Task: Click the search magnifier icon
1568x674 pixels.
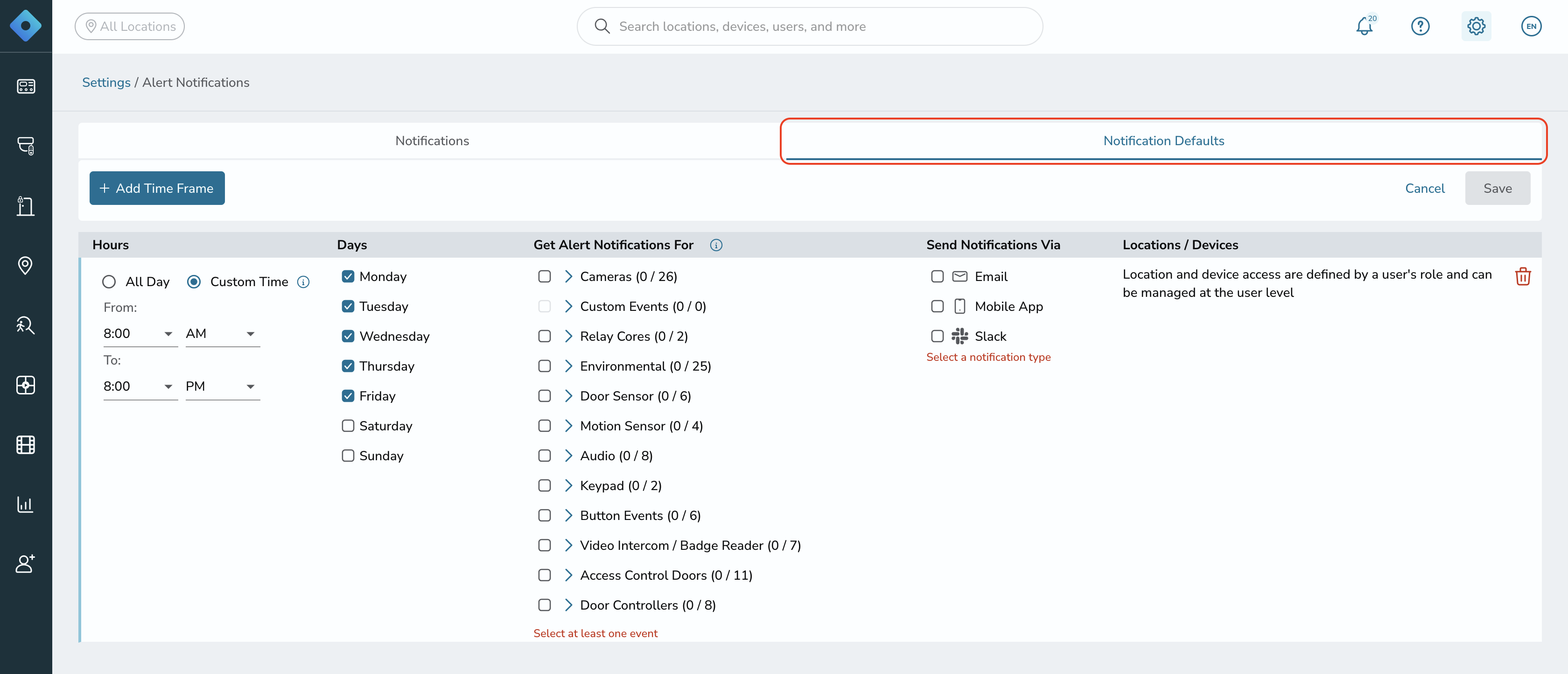Action: (602, 26)
